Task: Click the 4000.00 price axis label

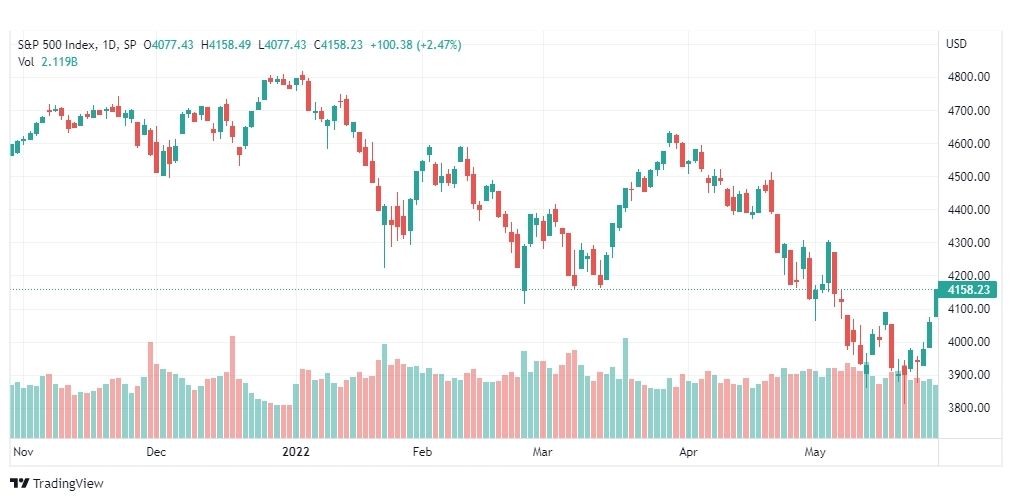Action: tap(967, 342)
